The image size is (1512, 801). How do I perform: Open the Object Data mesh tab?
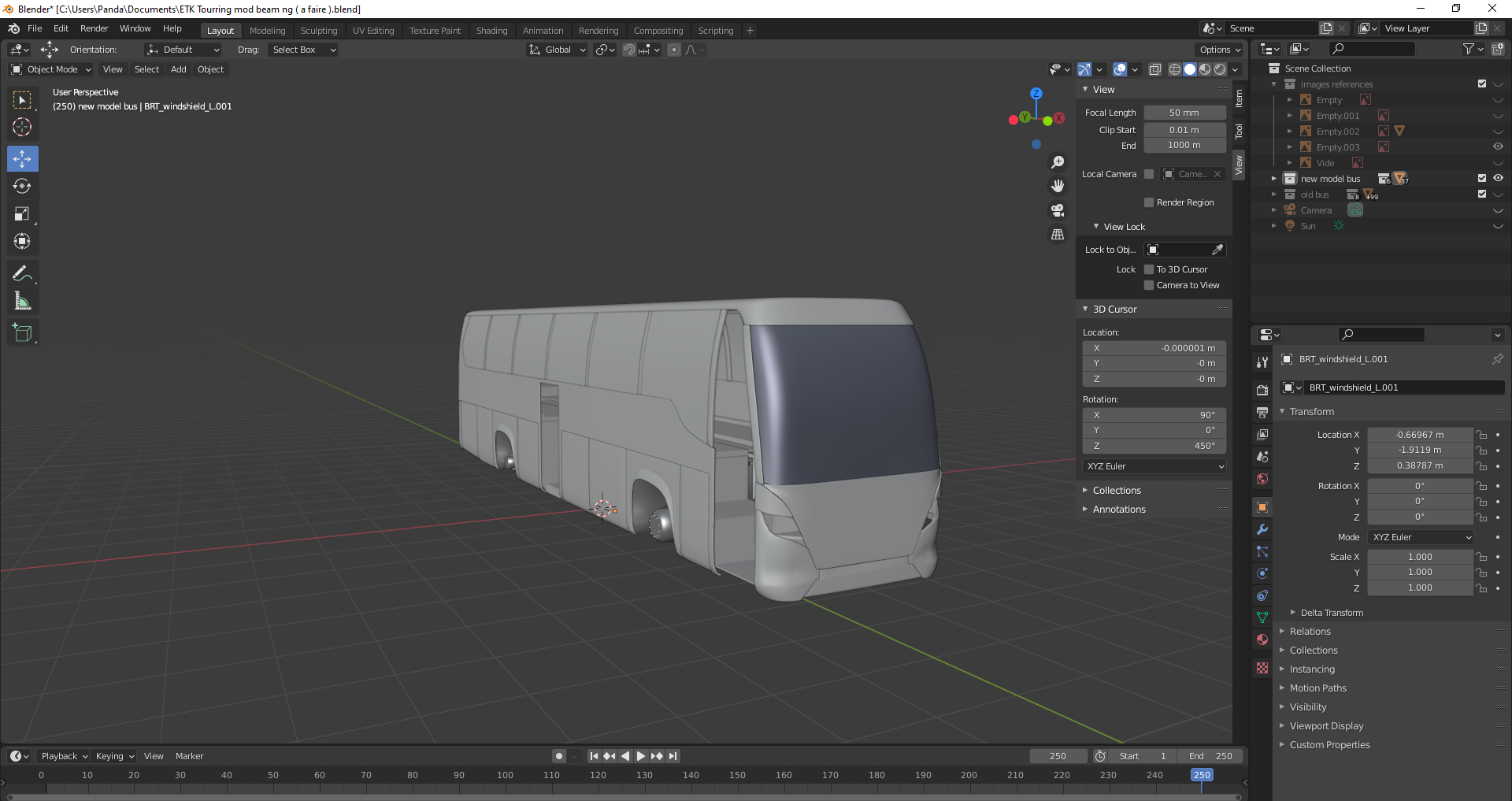point(1262,617)
